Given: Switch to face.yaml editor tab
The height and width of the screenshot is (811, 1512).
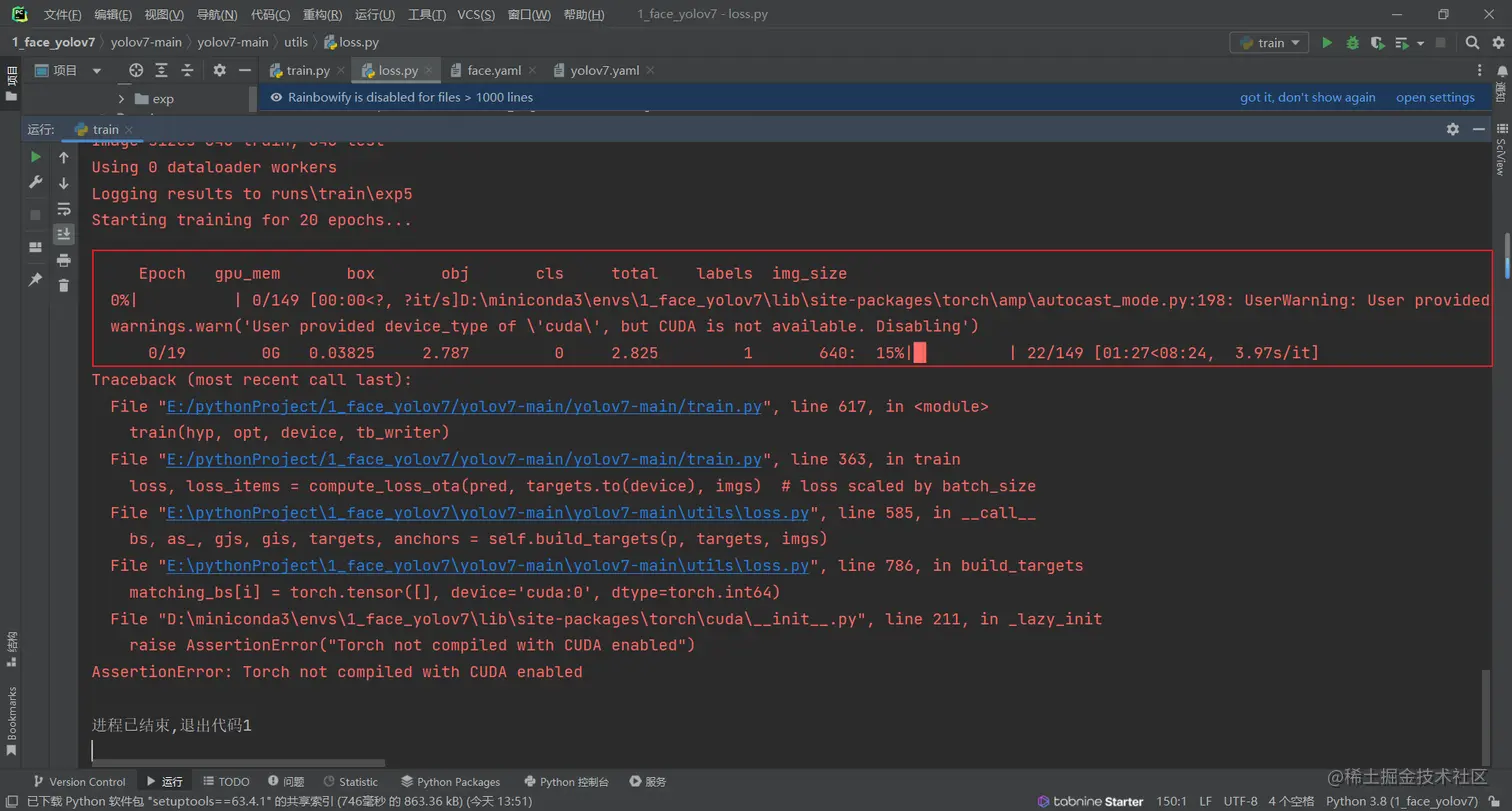Looking at the screenshot, I should (486, 71).
